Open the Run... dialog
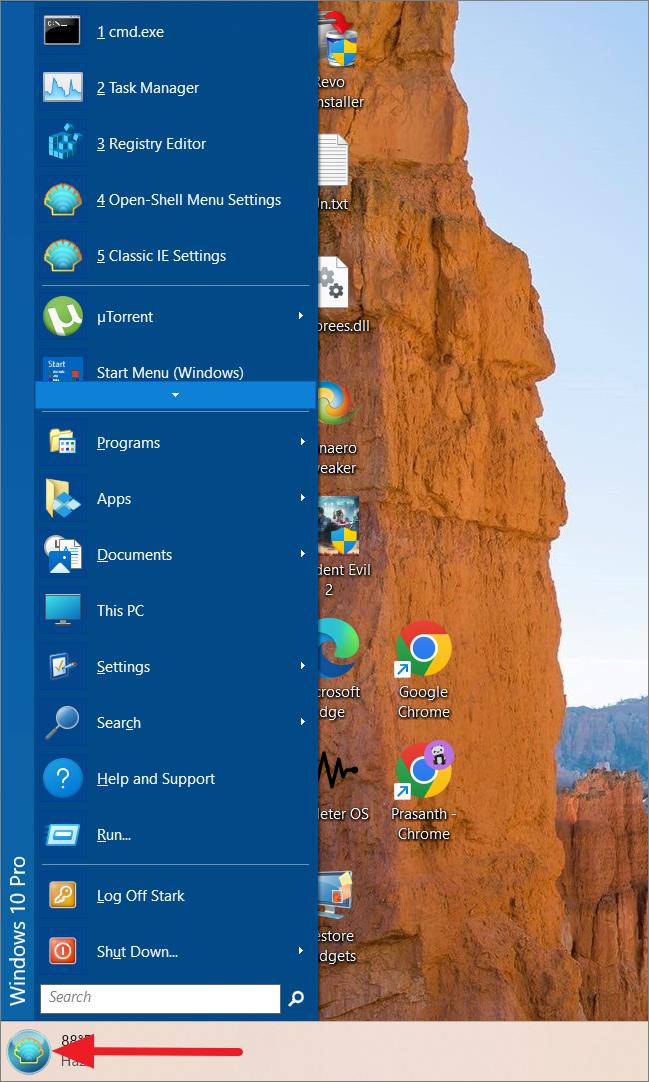 113,835
